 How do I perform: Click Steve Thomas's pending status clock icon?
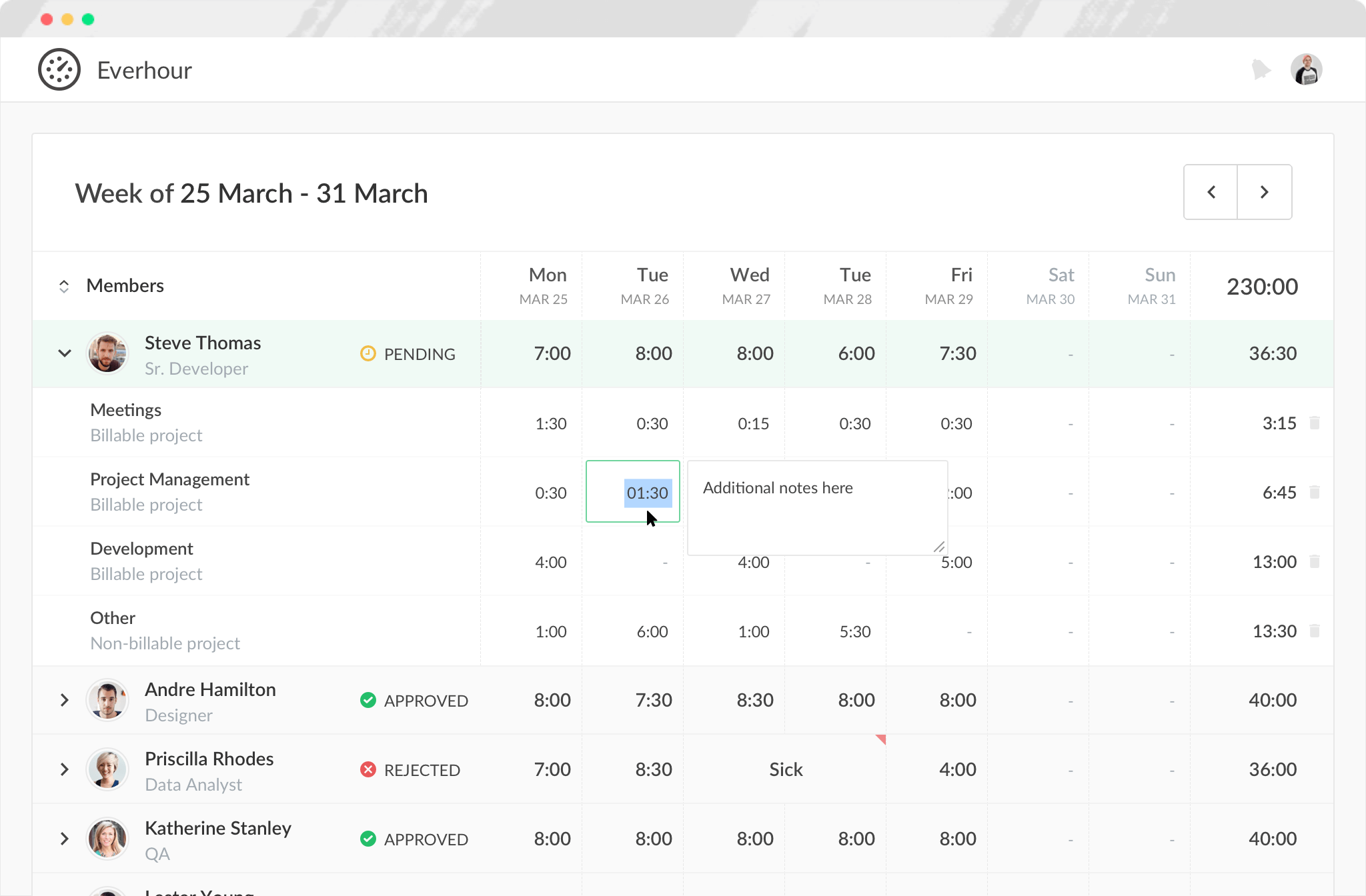(x=368, y=353)
